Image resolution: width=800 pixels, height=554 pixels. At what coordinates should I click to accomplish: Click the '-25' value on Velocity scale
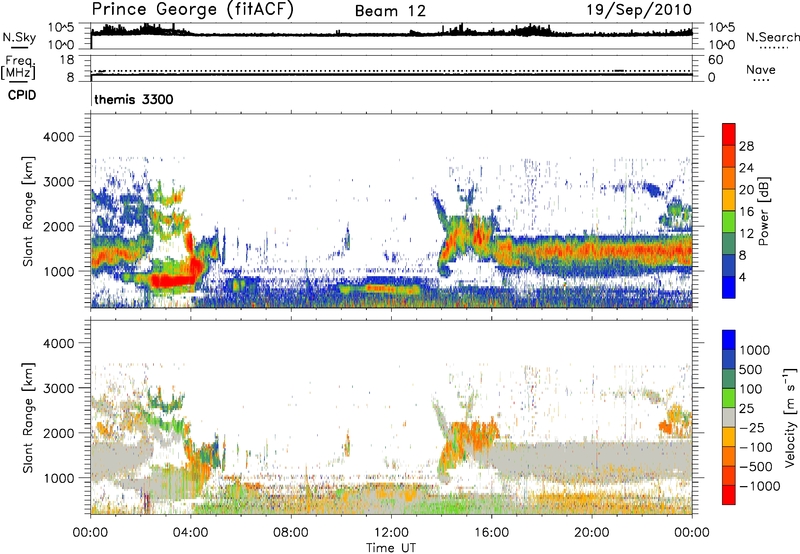pyautogui.click(x=751, y=428)
